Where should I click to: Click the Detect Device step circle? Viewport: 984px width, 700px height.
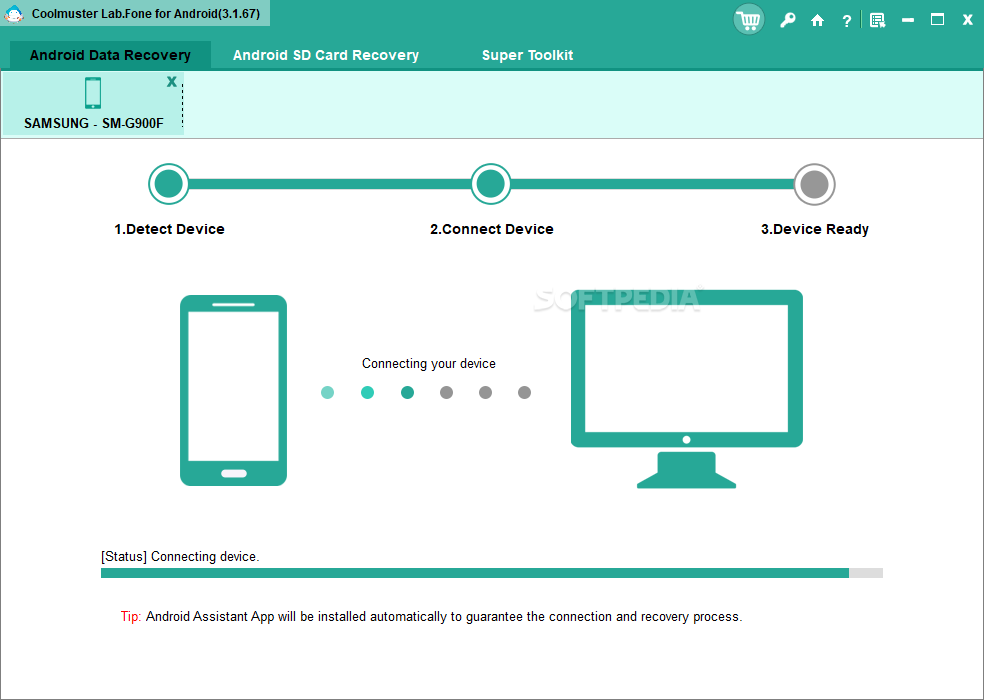click(x=169, y=184)
